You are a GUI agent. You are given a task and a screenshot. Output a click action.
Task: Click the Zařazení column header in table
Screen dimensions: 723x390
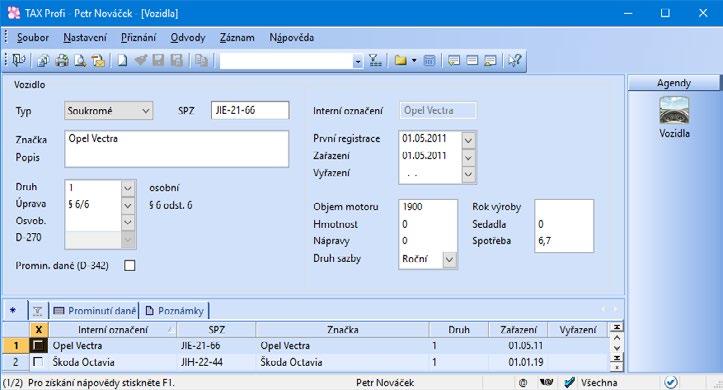(x=518, y=330)
